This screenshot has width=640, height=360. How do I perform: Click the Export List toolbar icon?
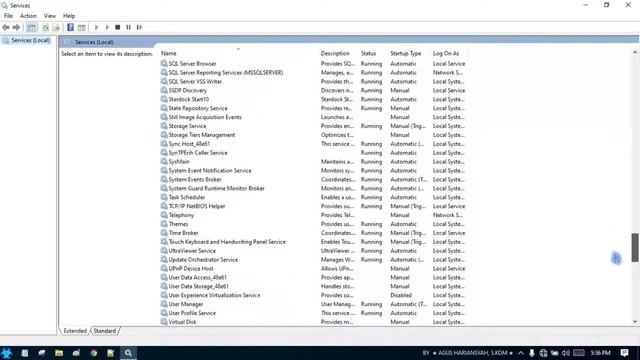[x=56, y=27]
